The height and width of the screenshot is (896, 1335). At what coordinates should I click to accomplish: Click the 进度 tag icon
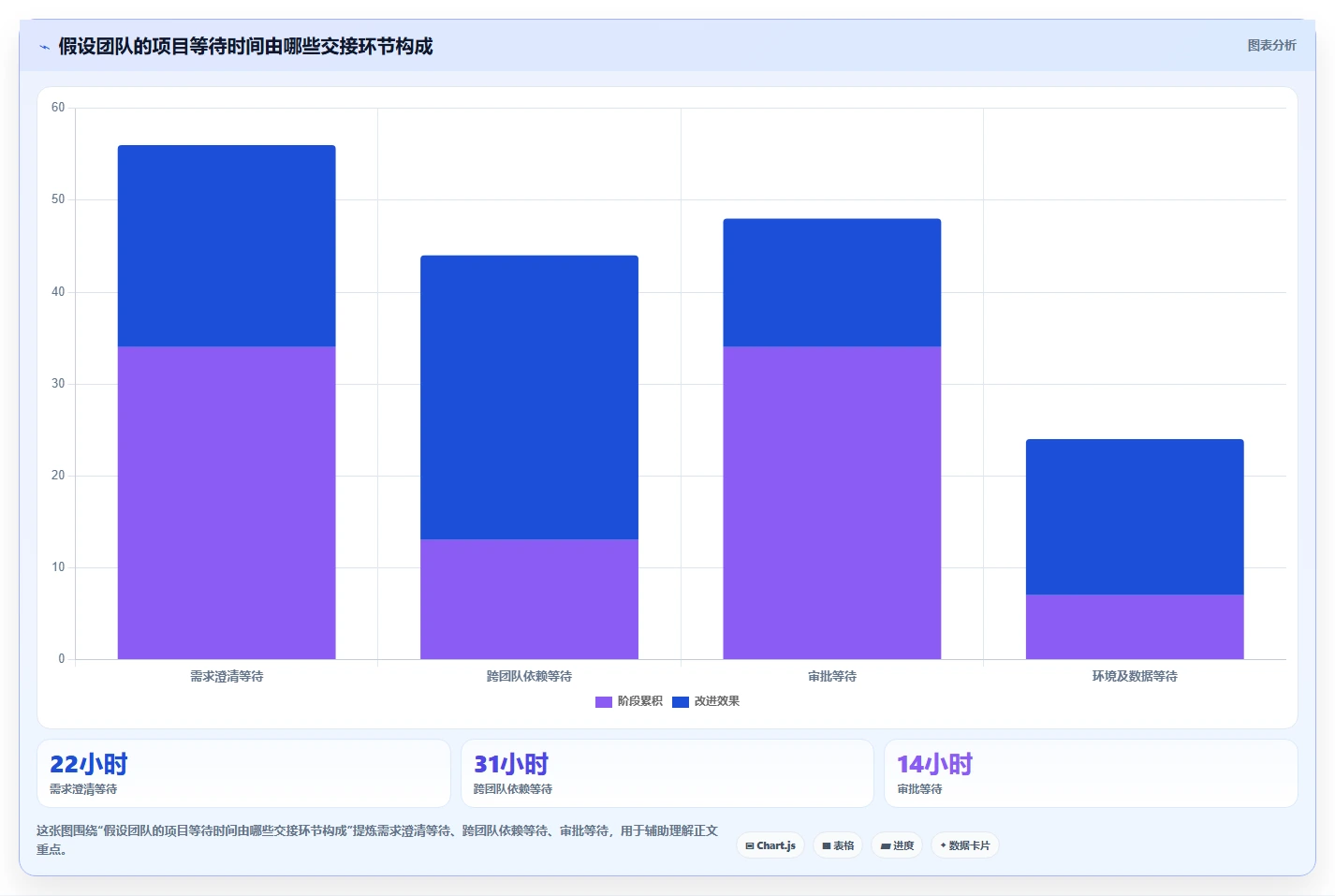point(885,845)
